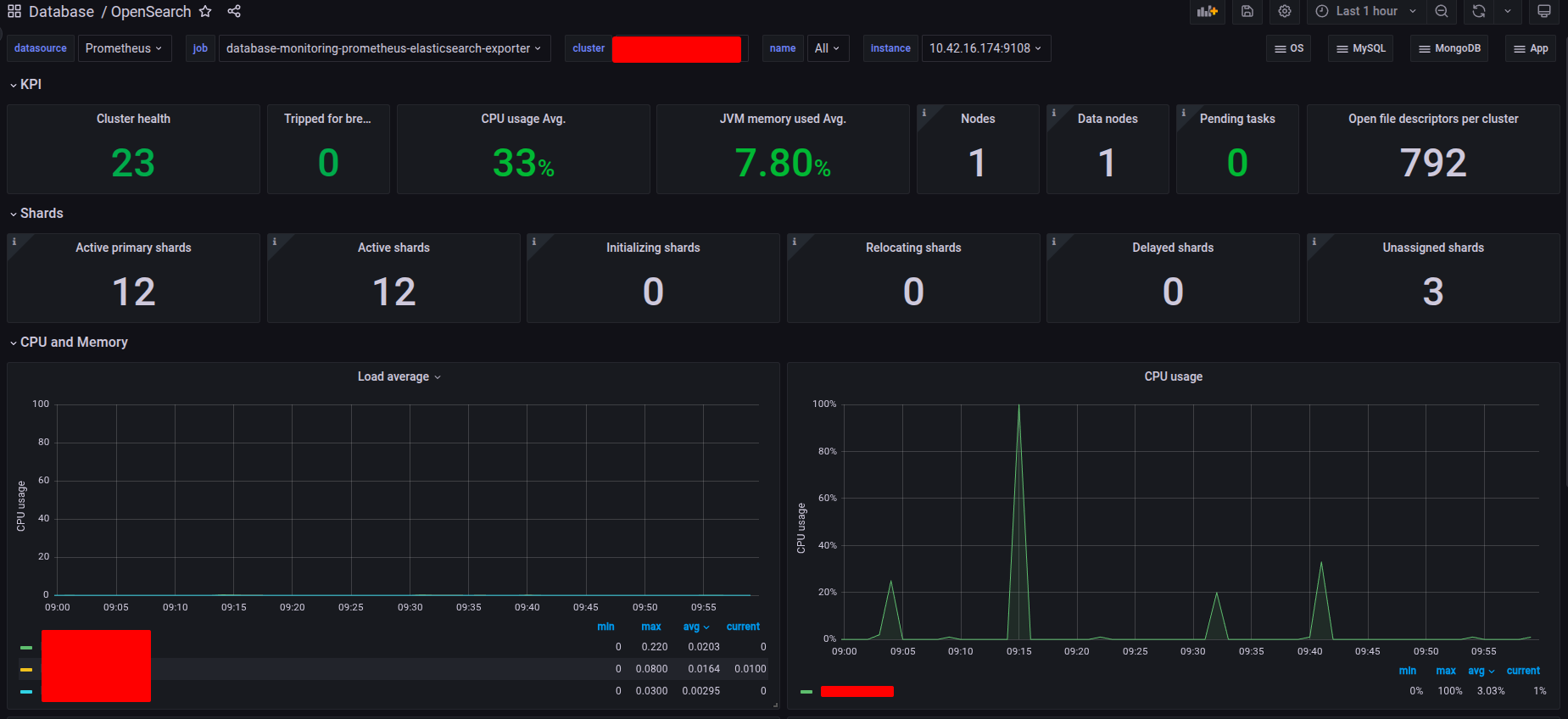This screenshot has height=719, width=1568.
Task: Open the instance 10.42.16.174:9108 dropdown
Action: [x=985, y=48]
